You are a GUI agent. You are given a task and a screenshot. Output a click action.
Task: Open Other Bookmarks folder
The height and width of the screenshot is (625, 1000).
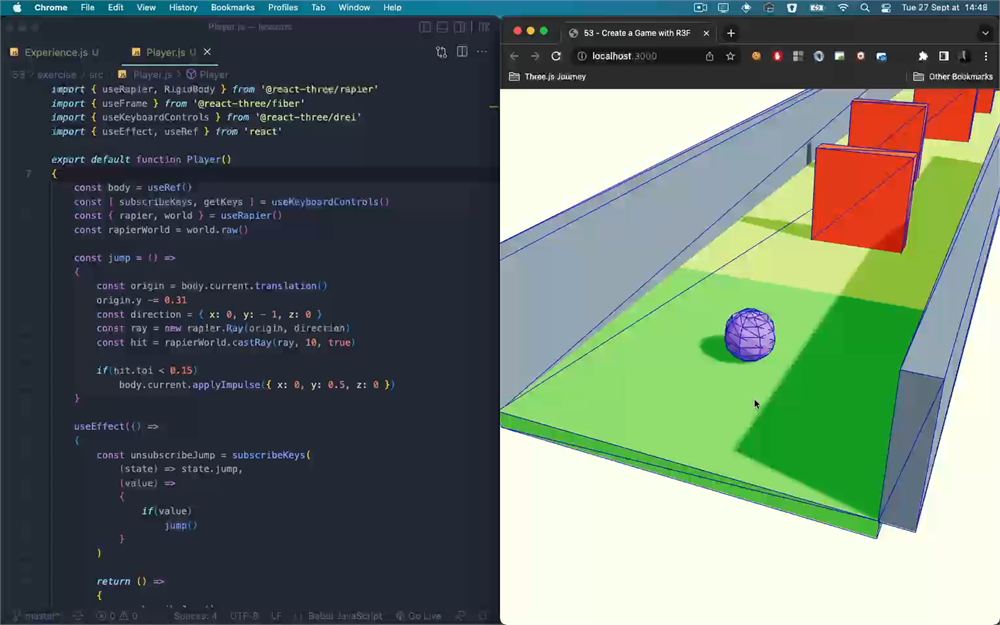coord(953,77)
